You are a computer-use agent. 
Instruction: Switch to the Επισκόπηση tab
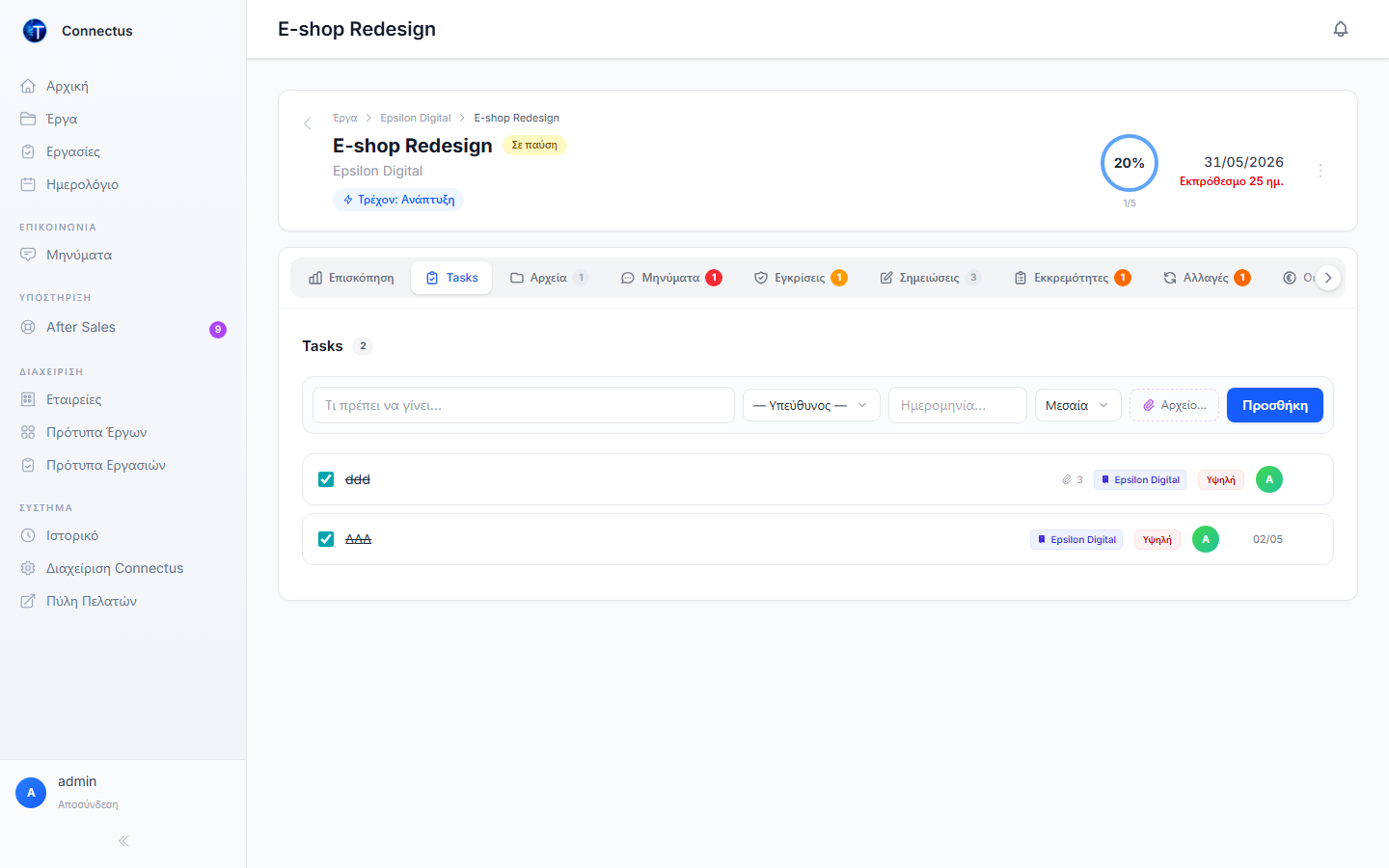coord(351,278)
